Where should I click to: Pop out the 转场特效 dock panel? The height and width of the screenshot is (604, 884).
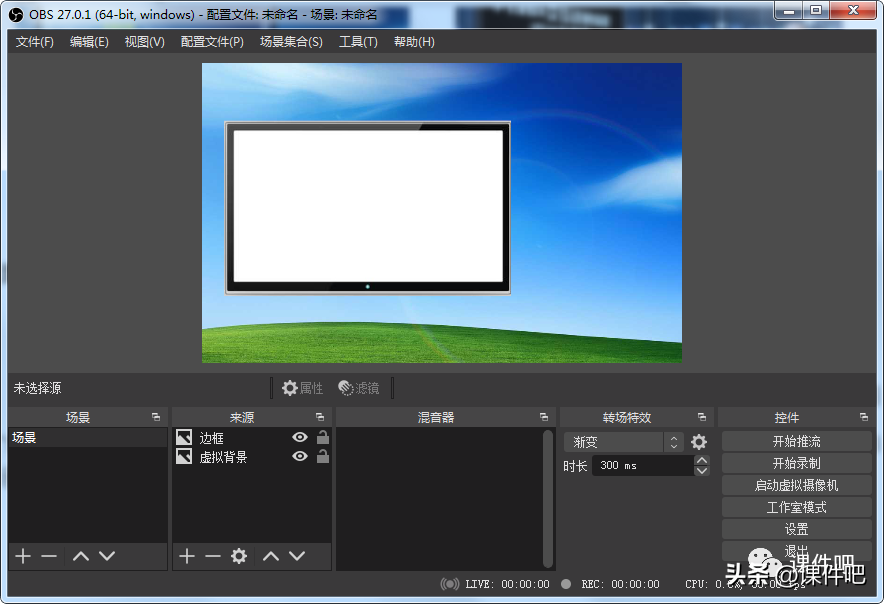pyautogui.click(x=702, y=417)
